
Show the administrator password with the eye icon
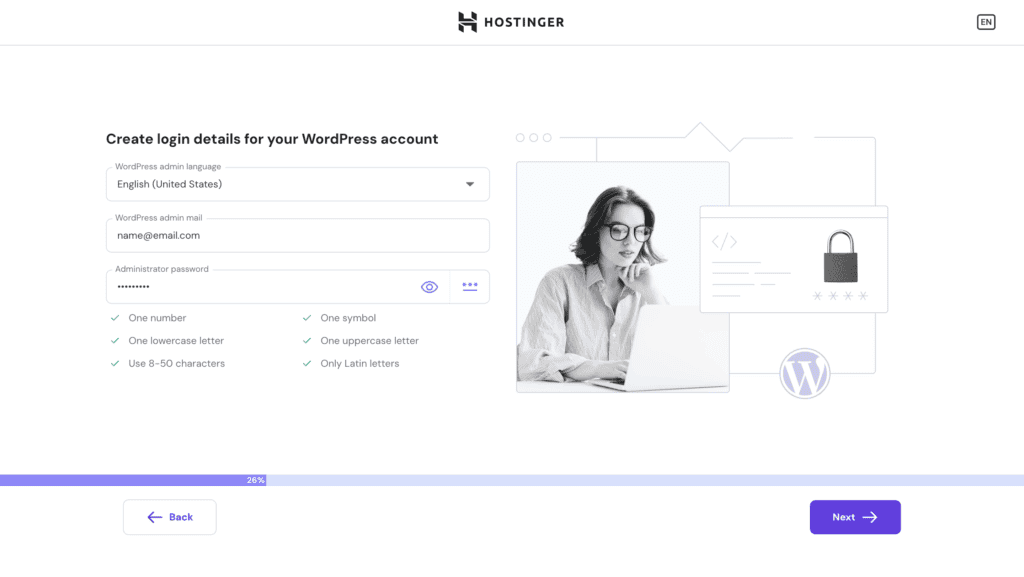coord(429,287)
